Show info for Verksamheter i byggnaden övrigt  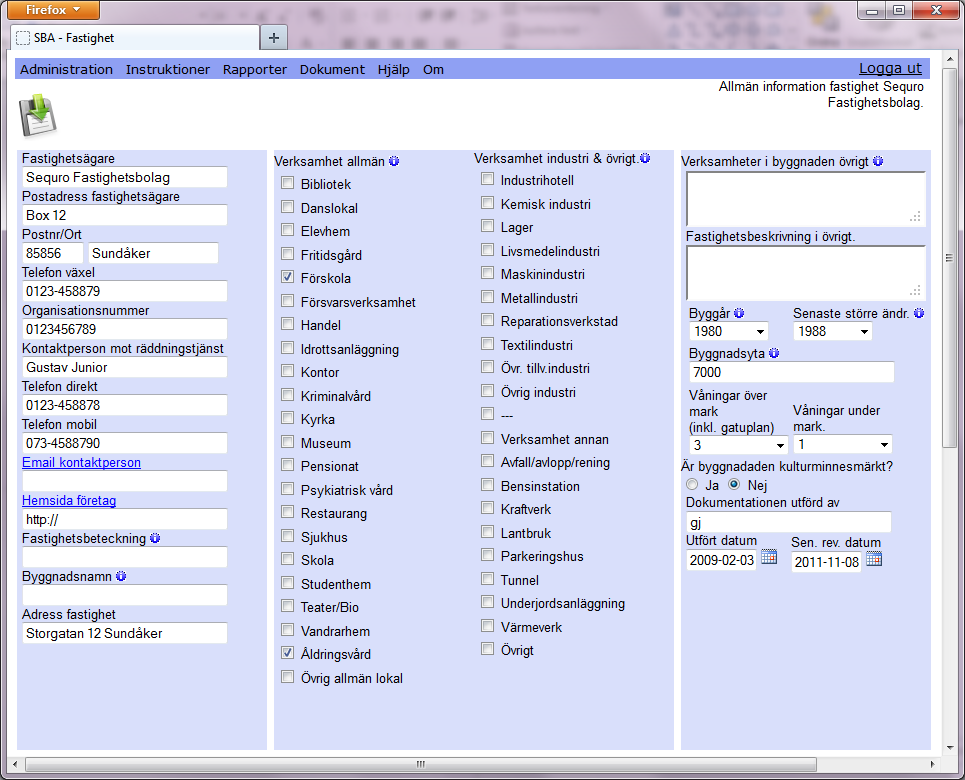coord(878,161)
